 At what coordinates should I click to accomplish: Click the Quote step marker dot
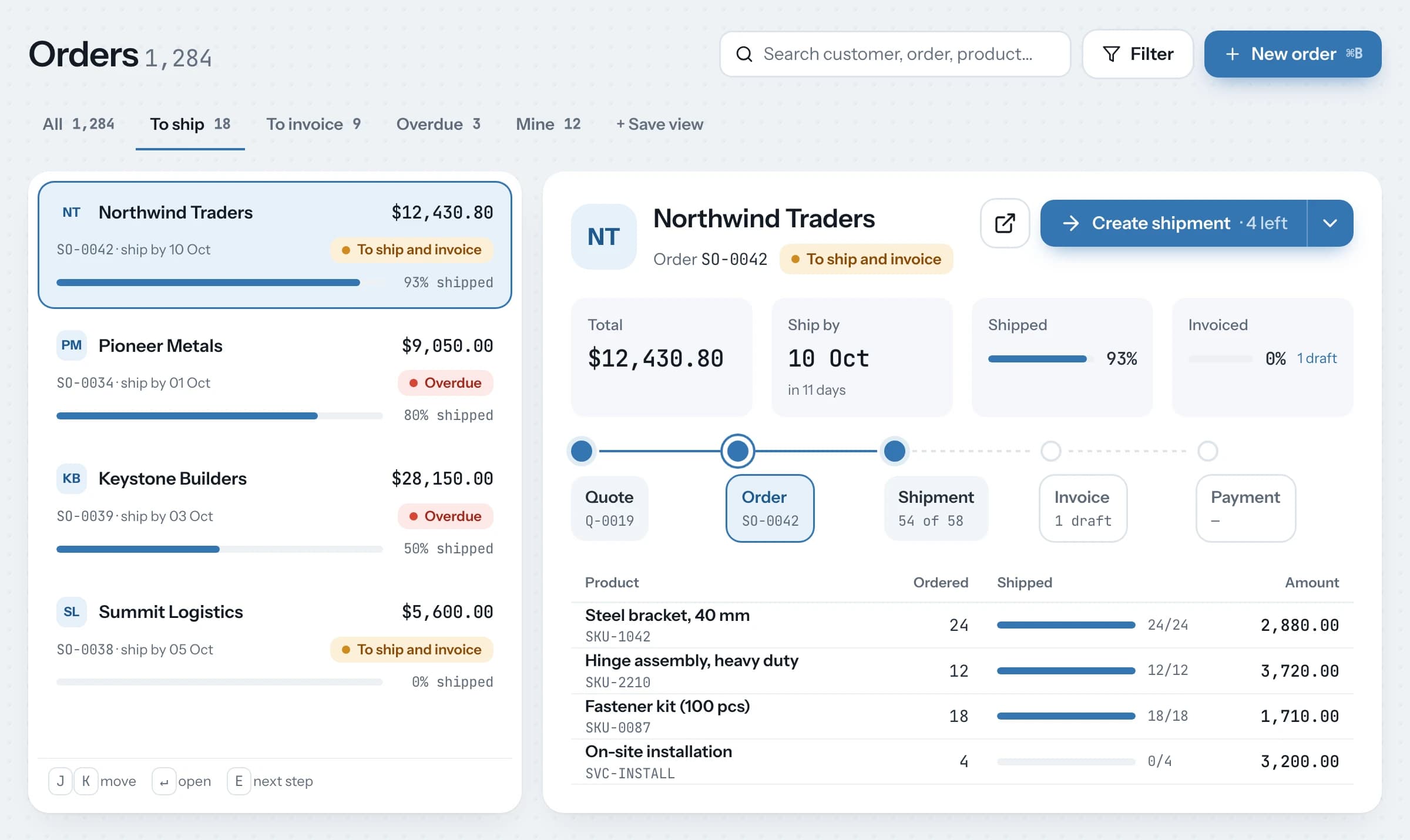point(582,451)
